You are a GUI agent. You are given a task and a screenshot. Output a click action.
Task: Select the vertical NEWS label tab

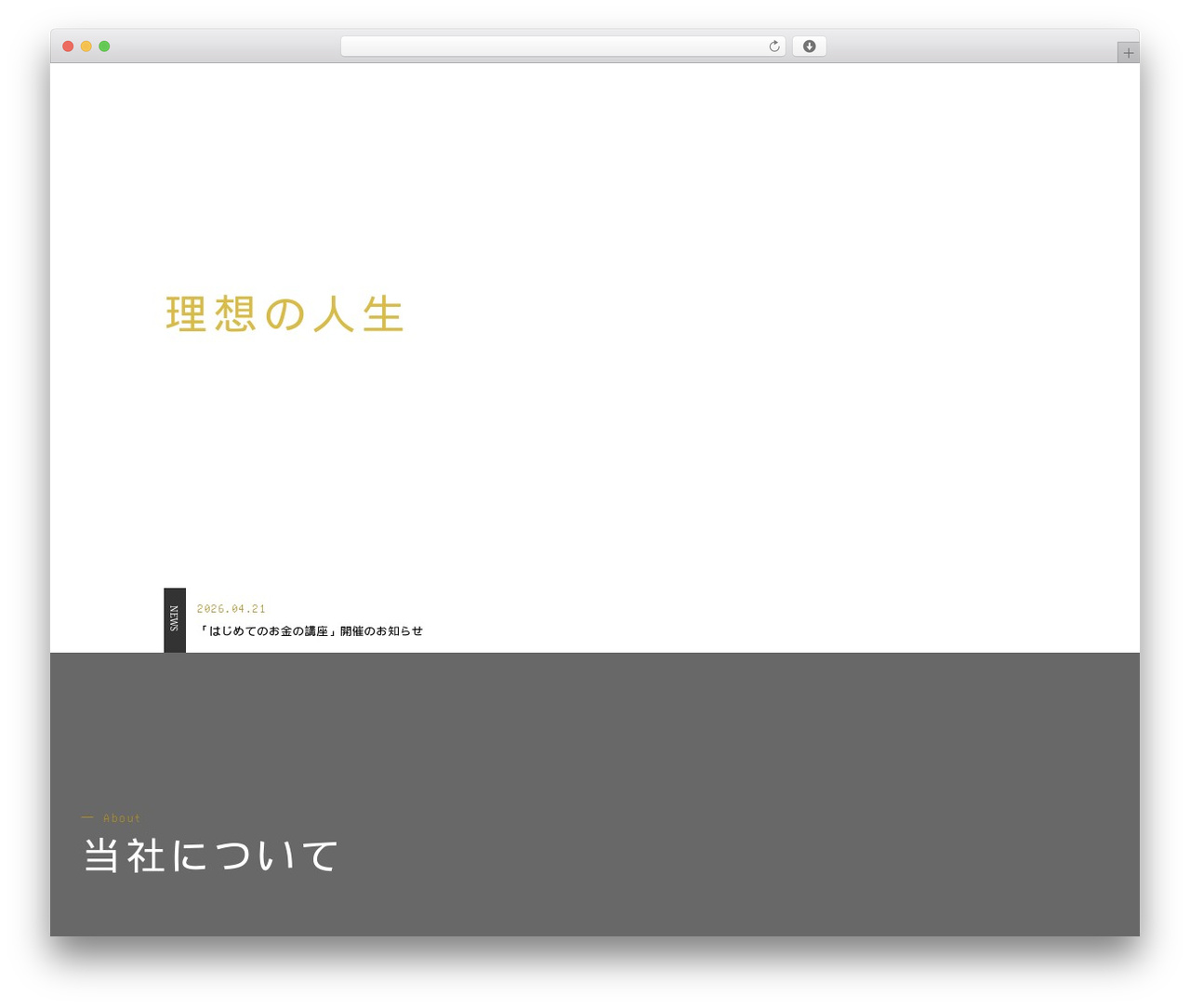[x=175, y=619]
